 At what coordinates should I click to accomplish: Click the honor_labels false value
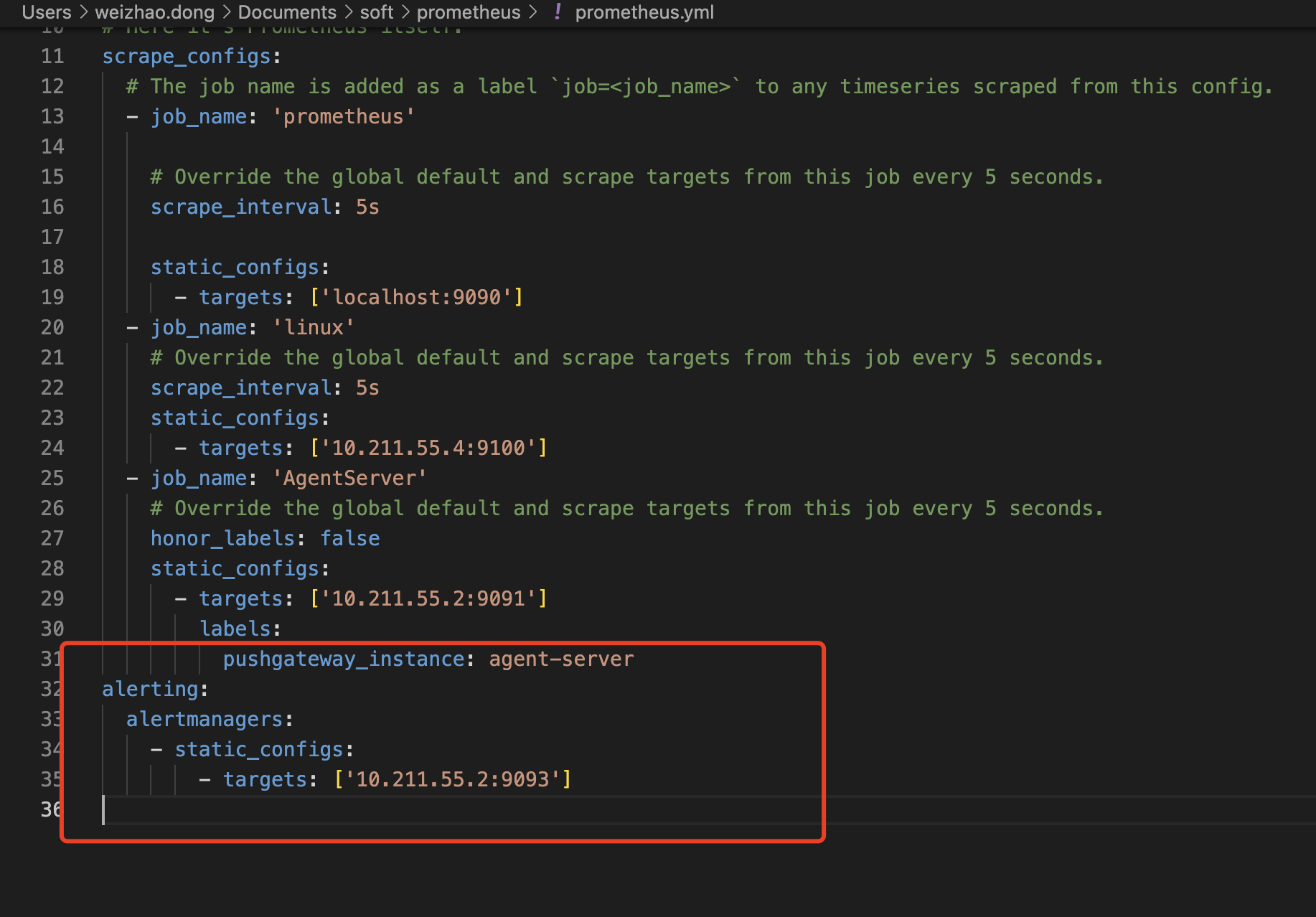349,538
